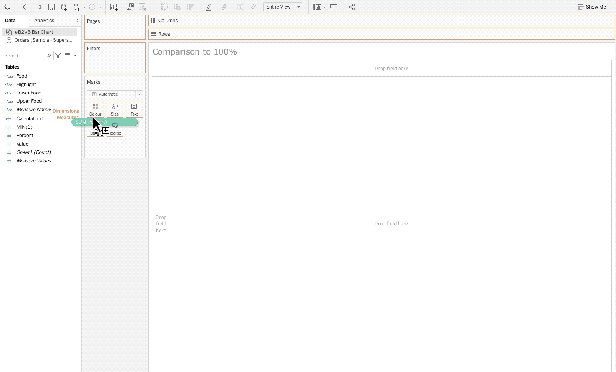Select the Measure Names field
Screen dimensions: 616x372
(33, 110)
